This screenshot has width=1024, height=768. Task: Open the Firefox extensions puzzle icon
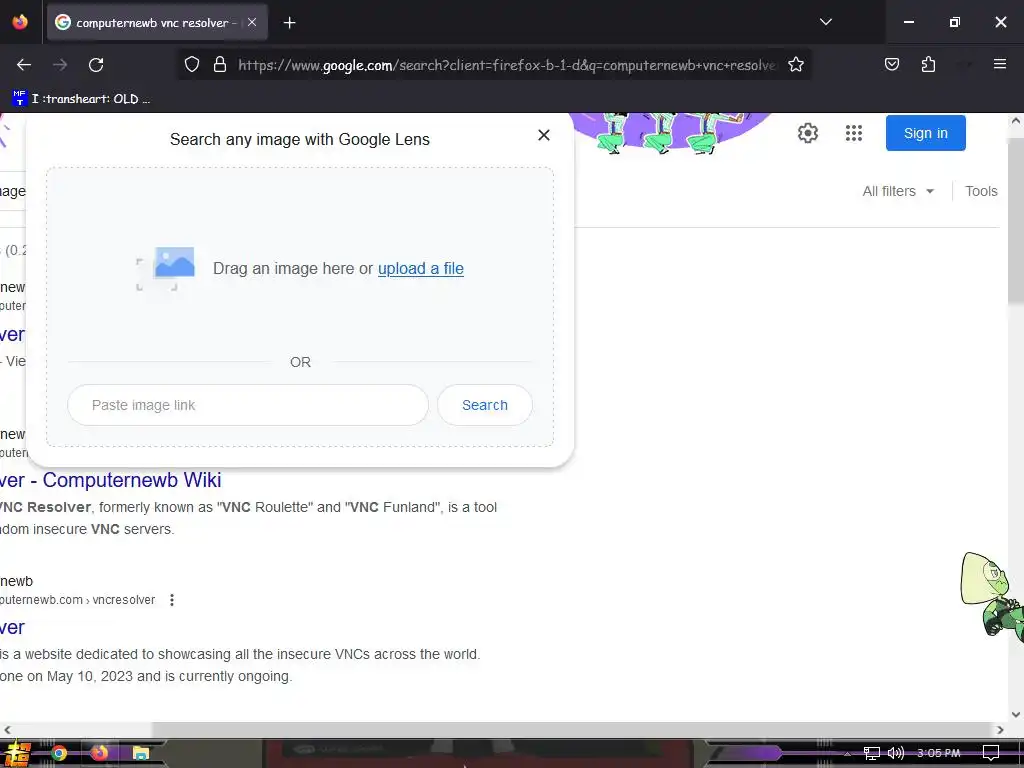point(928,65)
